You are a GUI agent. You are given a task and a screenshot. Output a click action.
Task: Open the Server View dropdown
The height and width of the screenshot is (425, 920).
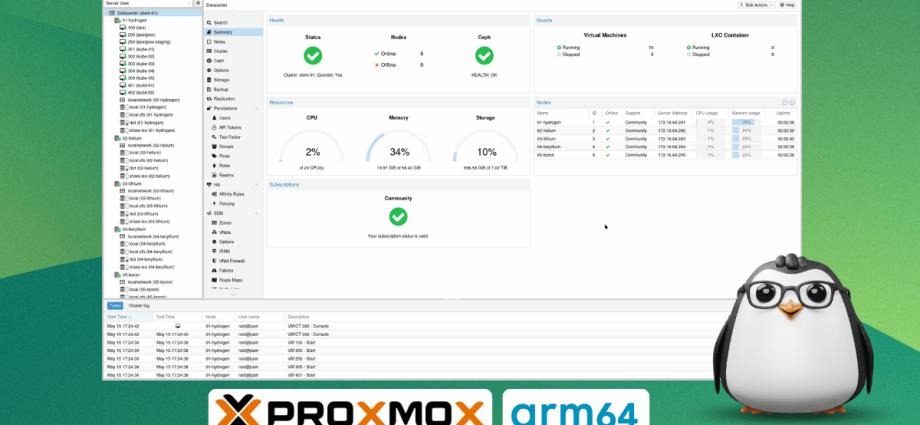click(148, 3)
